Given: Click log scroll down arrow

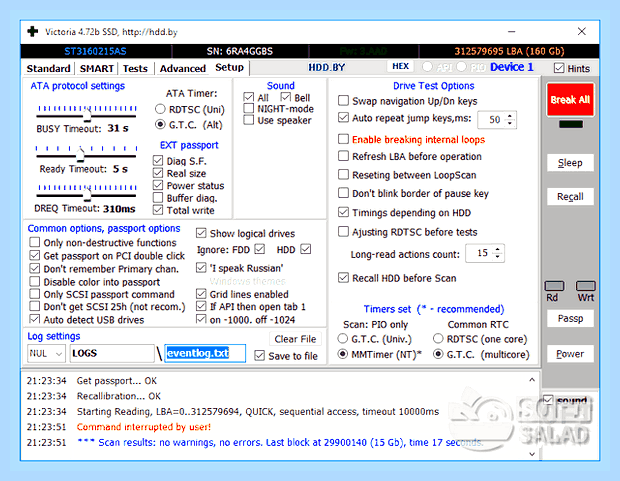Looking at the screenshot, I should tap(532, 454).
